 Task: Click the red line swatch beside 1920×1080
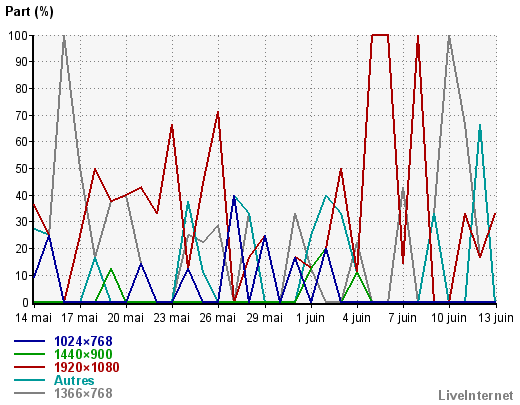(x=29, y=367)
